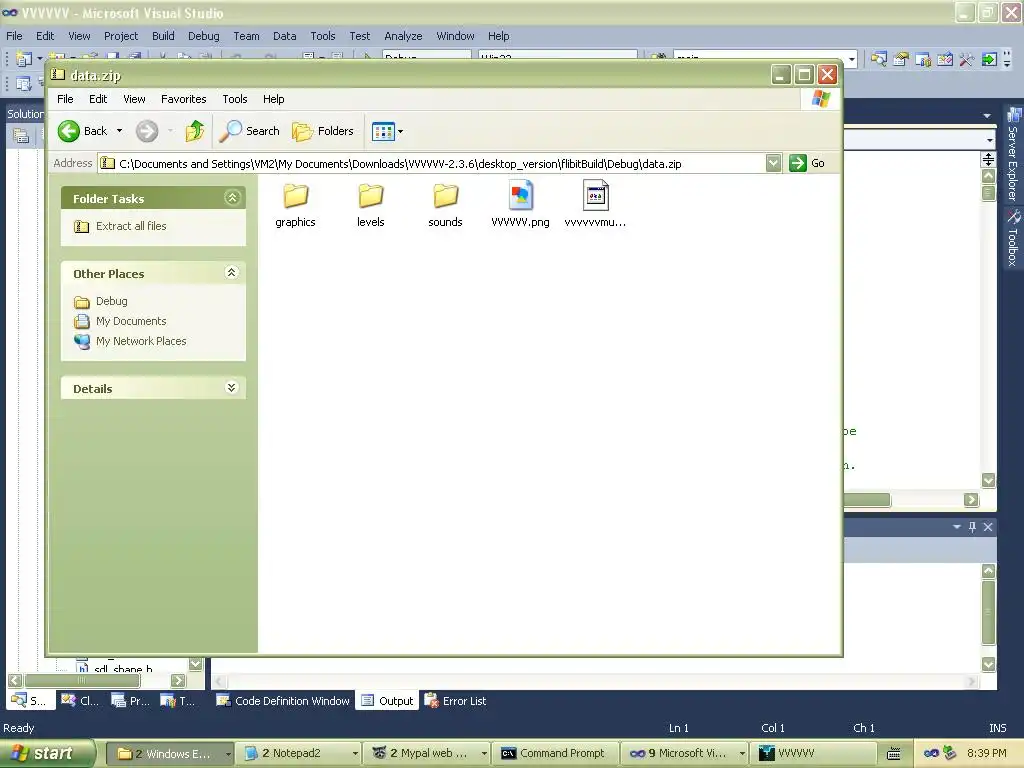Open the sounds folder

(x=445, y=205)
